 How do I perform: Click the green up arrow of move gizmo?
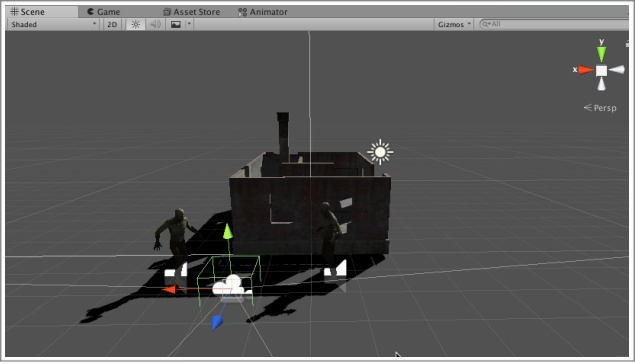tap(228, 231)
